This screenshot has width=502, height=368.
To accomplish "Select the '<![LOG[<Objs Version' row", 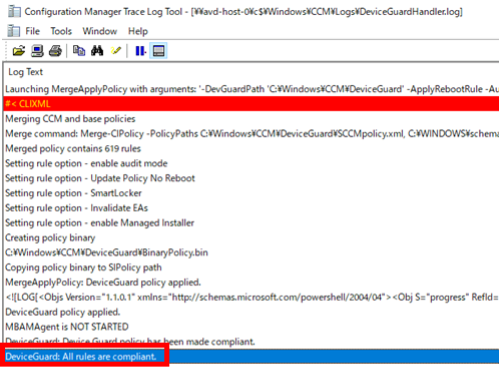I will click(x=252, y=297).
